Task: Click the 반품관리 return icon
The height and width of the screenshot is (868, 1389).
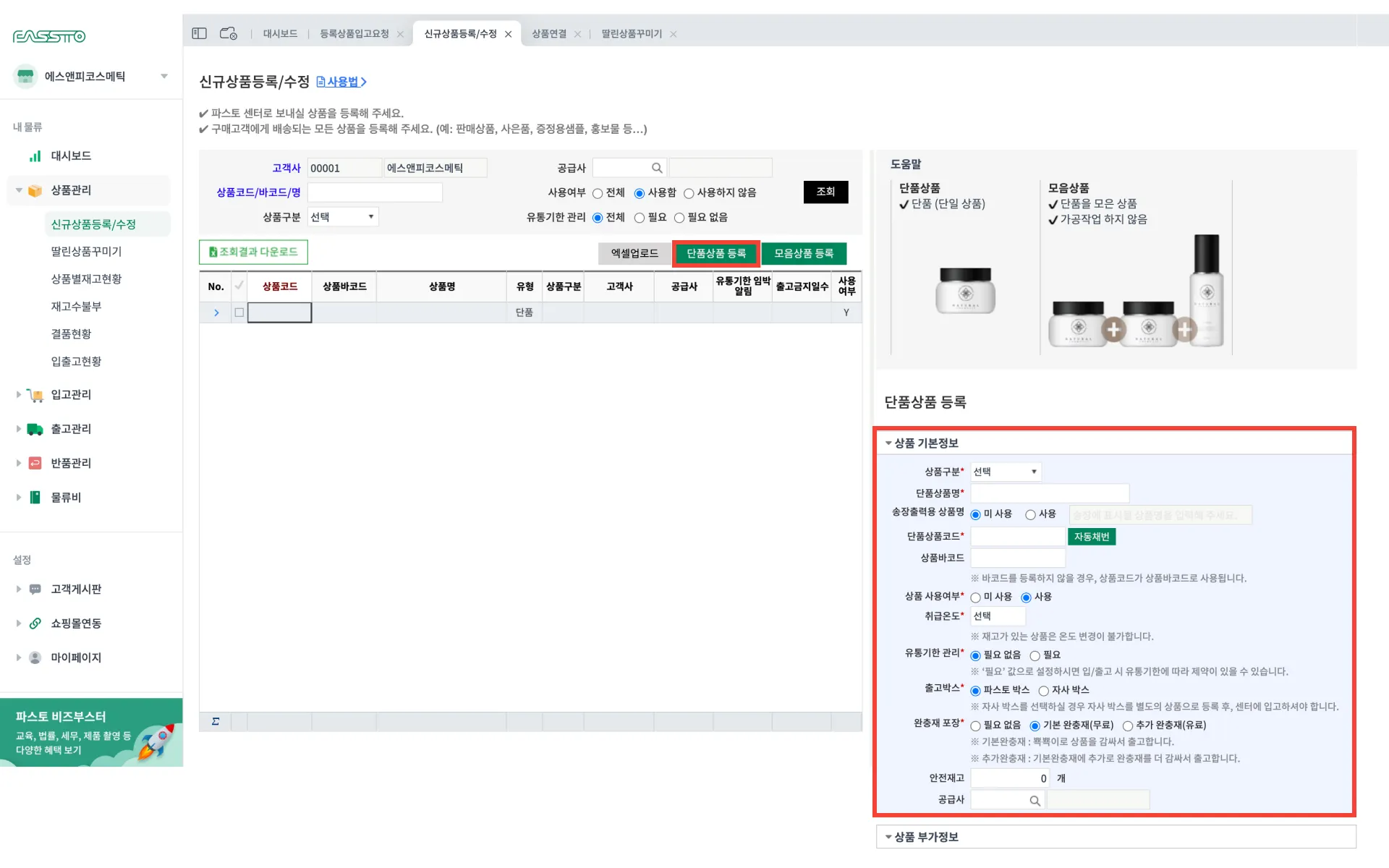Action: (x=35, y=463)
